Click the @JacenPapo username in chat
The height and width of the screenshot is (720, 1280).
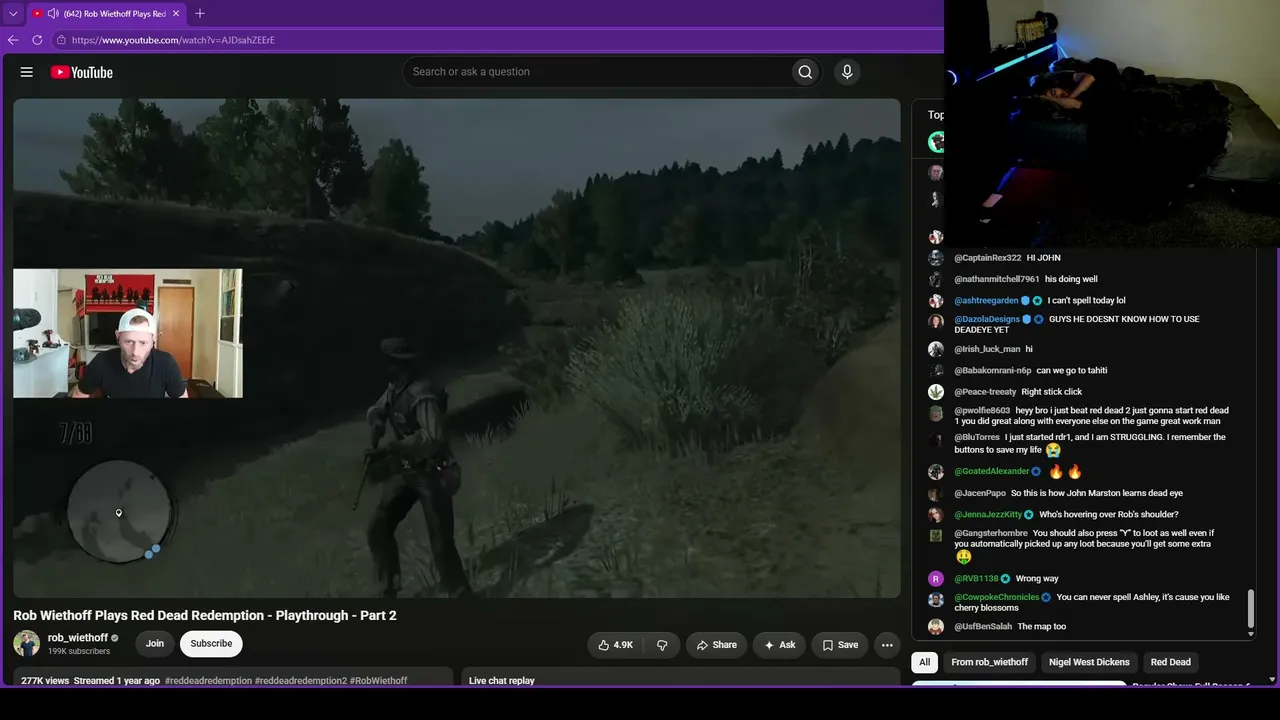(980, 493)
